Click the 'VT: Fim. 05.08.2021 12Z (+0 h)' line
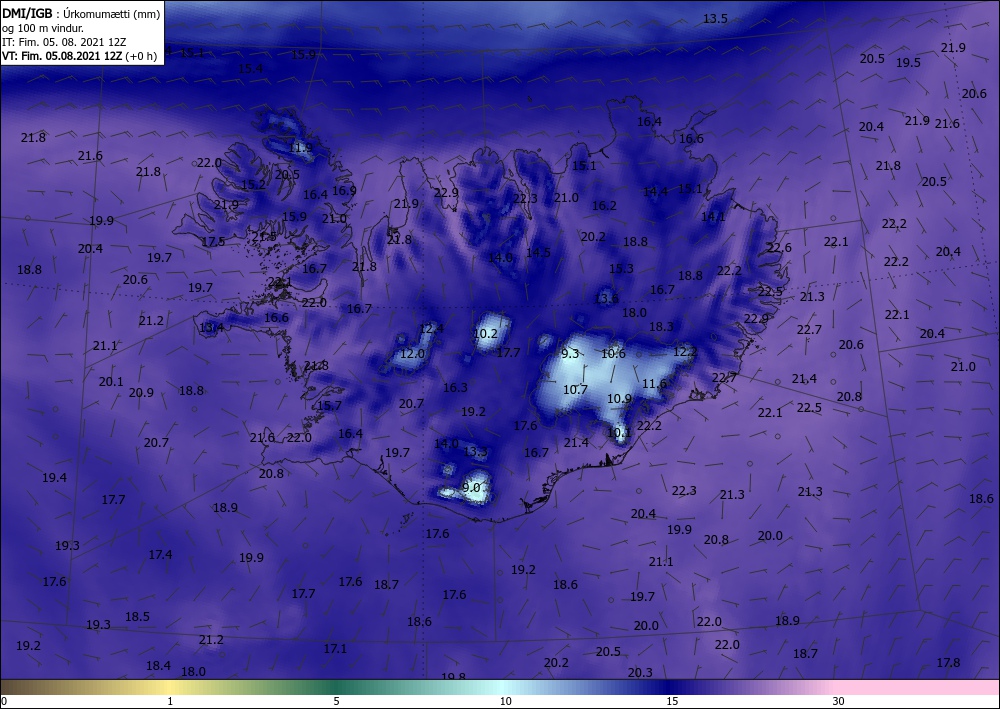The width and height of the screenshot is (1000, 709). coord(79,55)
